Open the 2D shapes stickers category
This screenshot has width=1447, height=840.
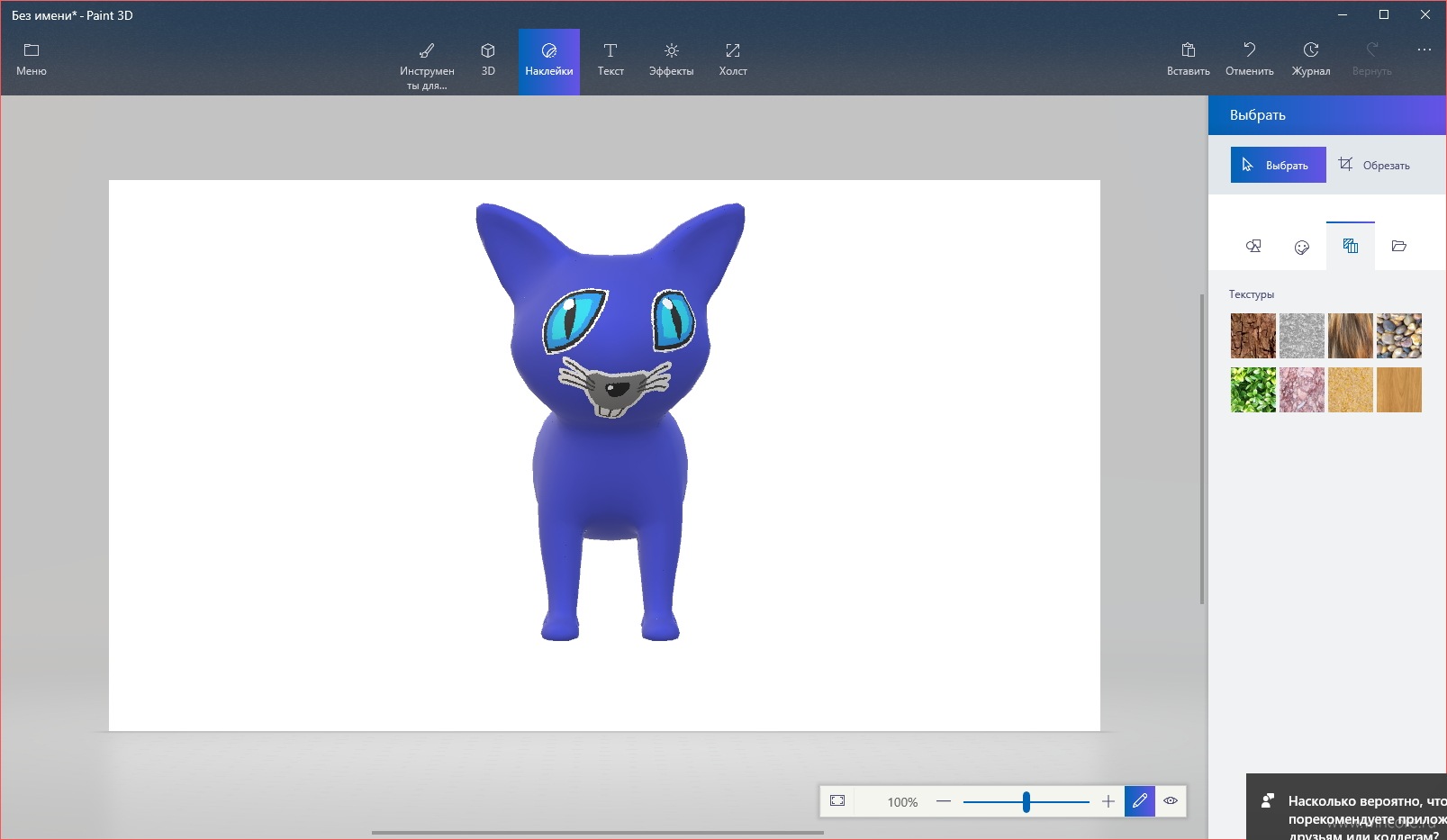pyautogui.click(x=1253, y=247)
